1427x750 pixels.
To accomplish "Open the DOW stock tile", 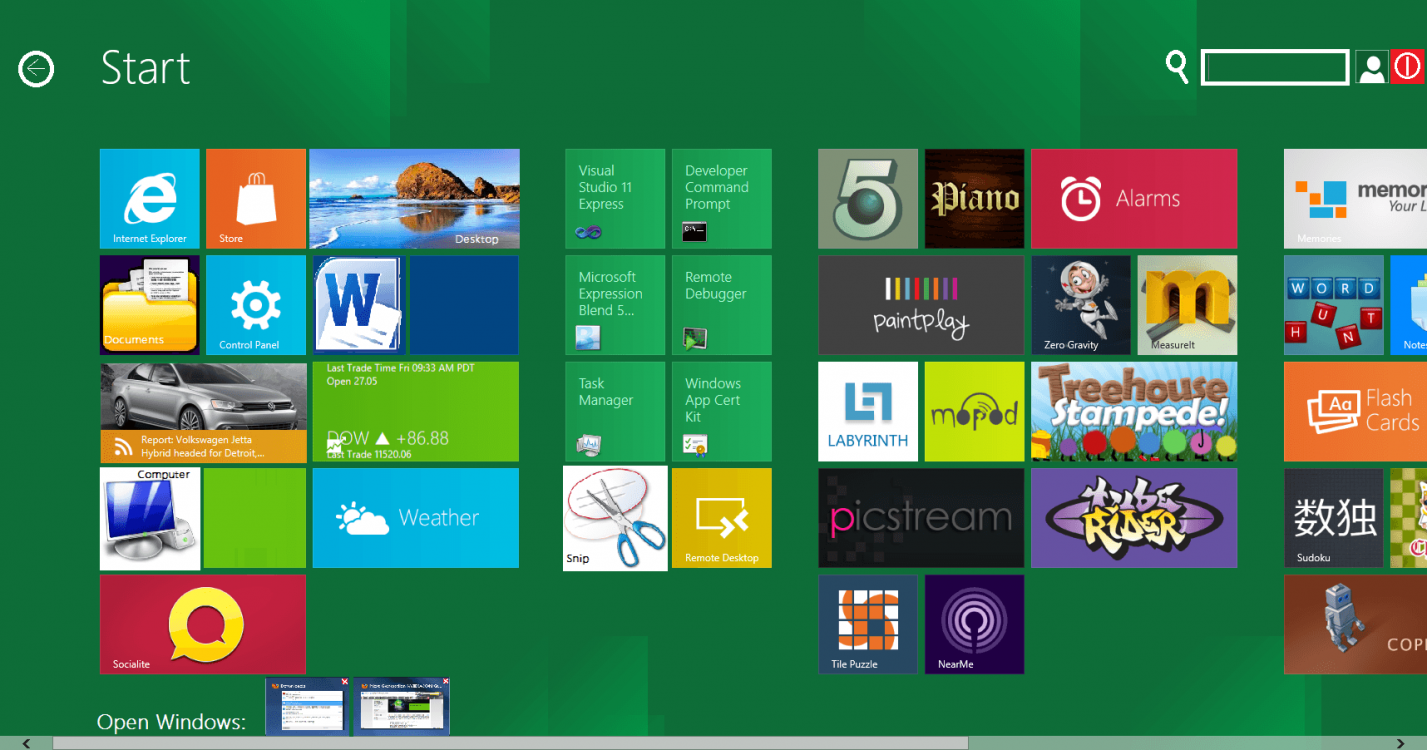I will (416, 412).
